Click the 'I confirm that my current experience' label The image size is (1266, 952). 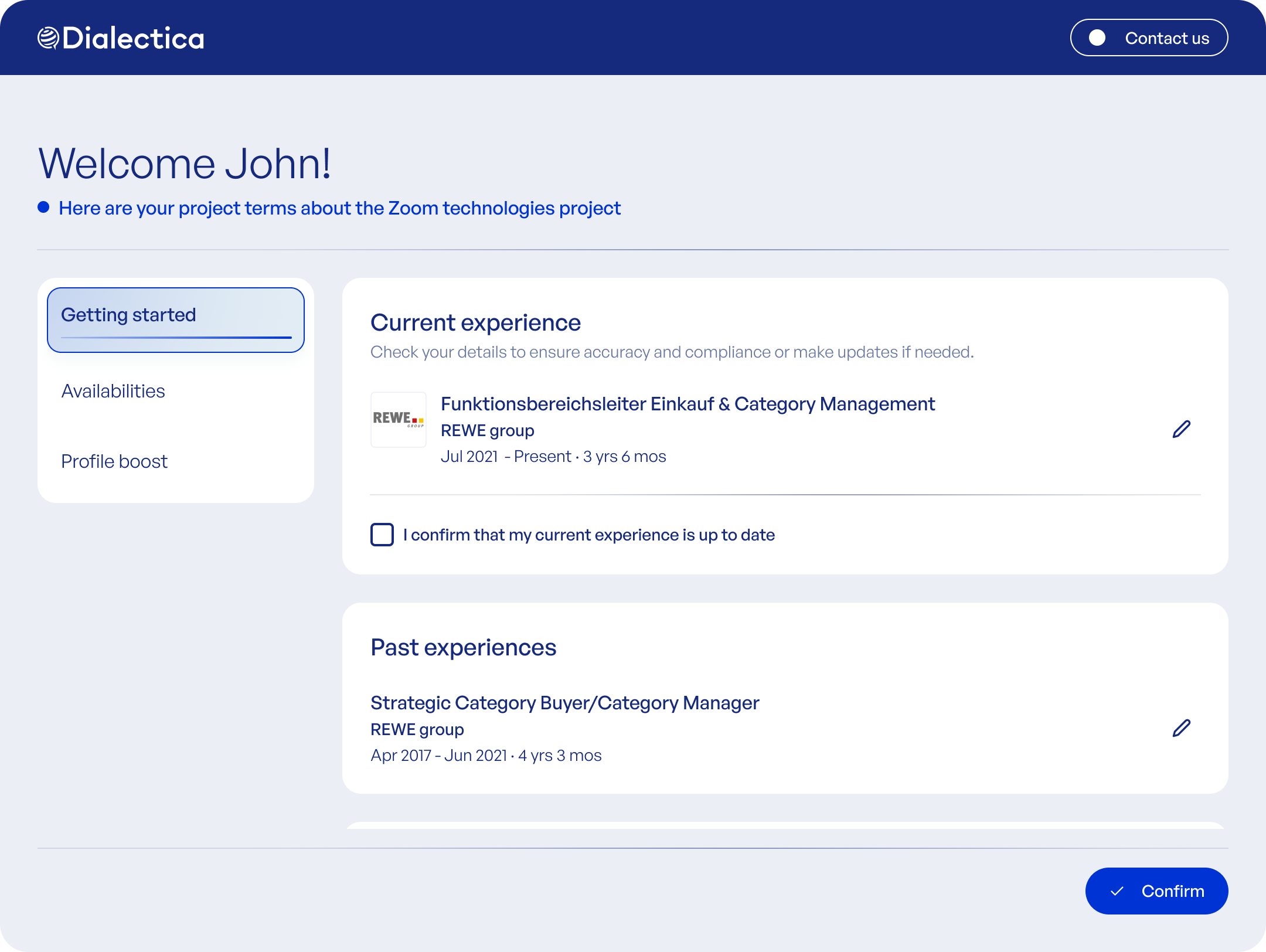tap(589, 535)
